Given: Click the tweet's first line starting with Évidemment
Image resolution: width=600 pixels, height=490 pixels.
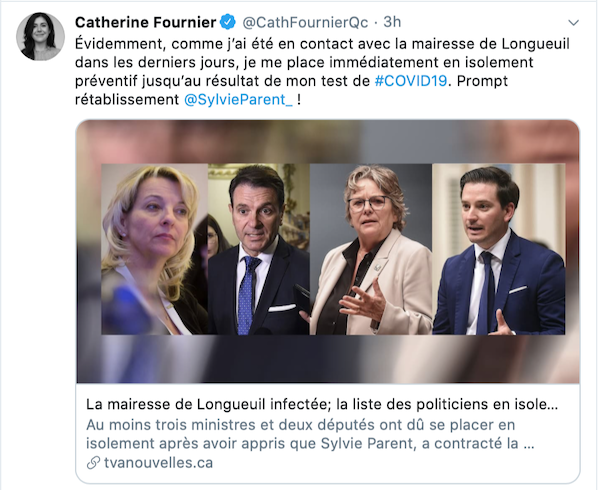Looking at the screenshot, I should (322, 44).
